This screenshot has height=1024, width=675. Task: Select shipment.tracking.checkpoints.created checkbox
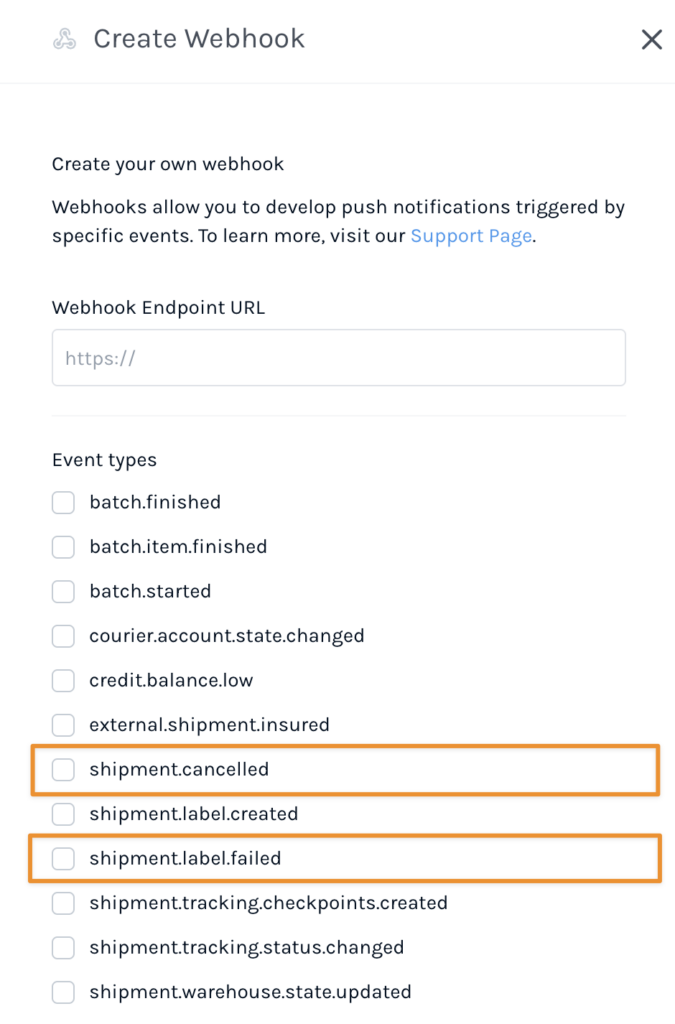63,903
